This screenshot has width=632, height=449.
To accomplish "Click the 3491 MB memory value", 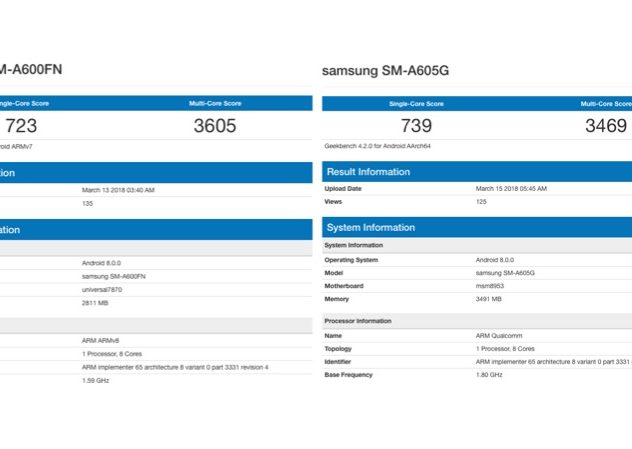I will (488, 298).
